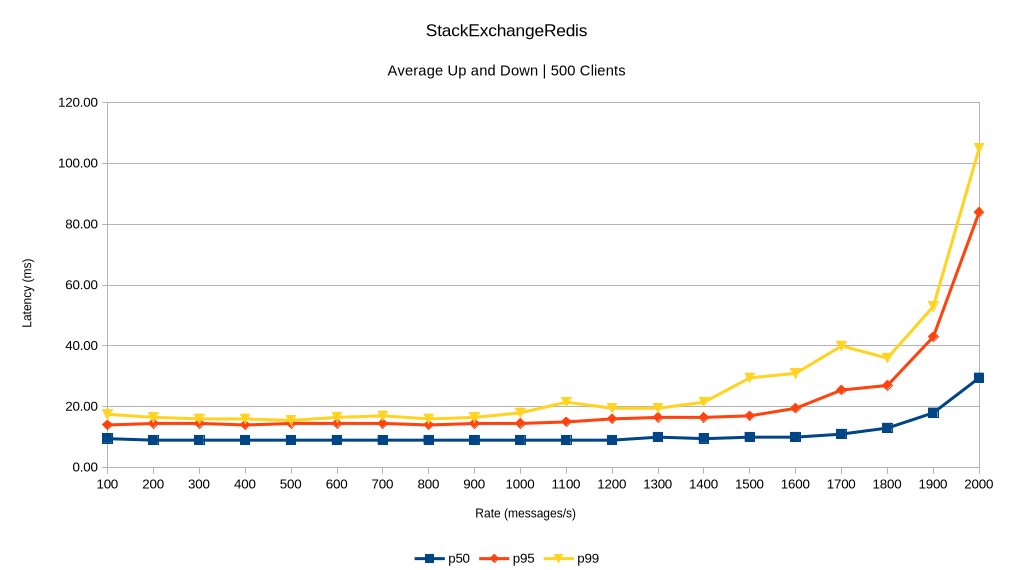
Task: Click the x-axis tick label 1000
Action: coord(520,484)
